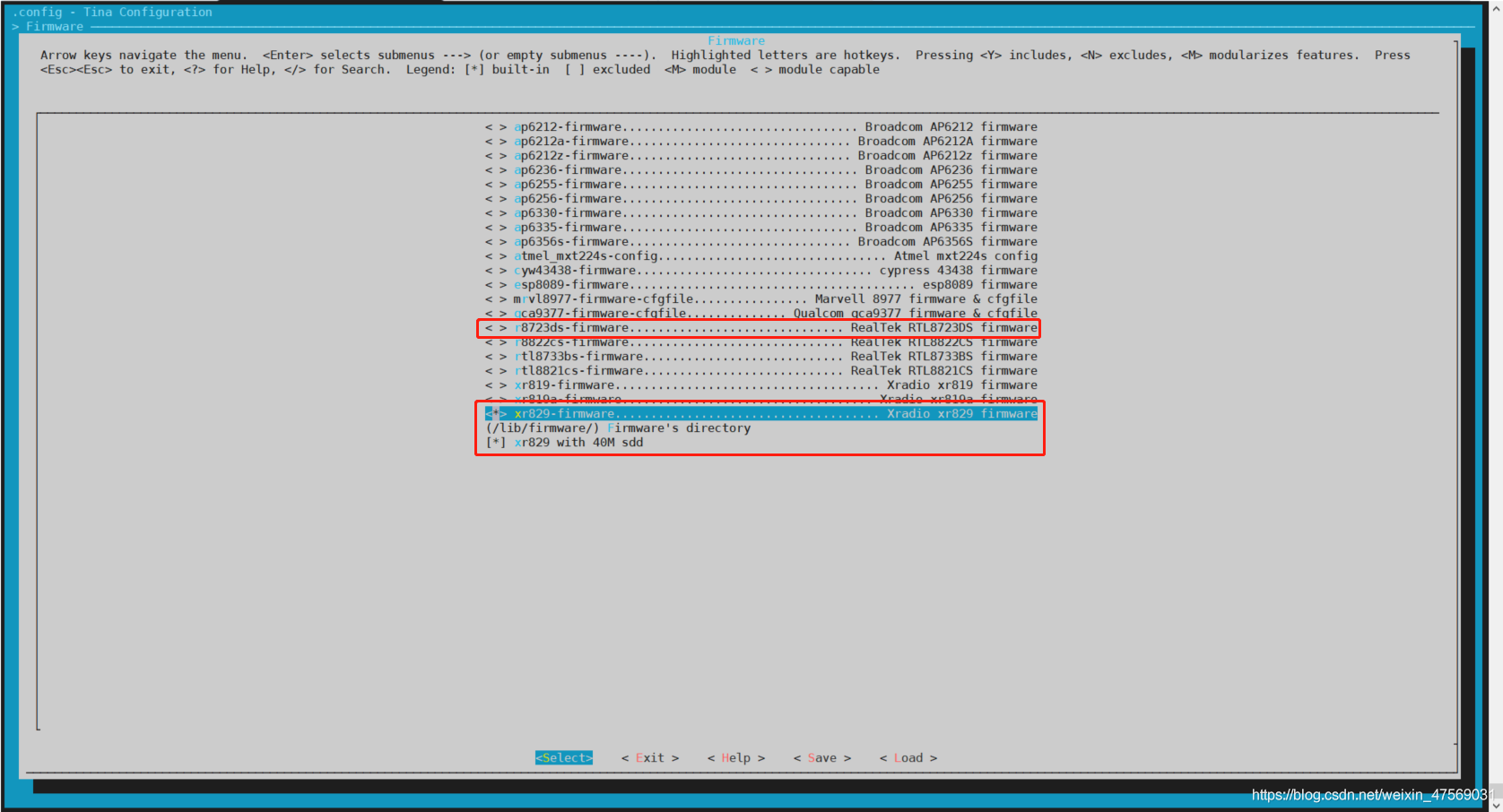Click the Load button
This screenshot has width=1503, height=812.
[x=908, y=758]
